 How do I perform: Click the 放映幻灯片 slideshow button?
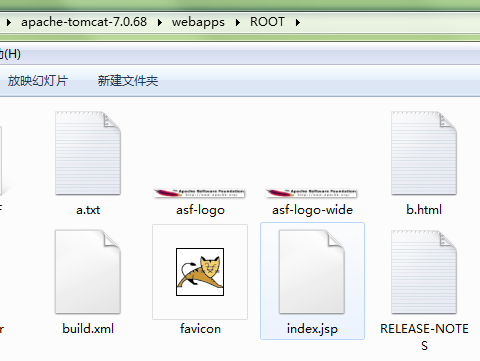pyautogui.click(x=38, y=81)
